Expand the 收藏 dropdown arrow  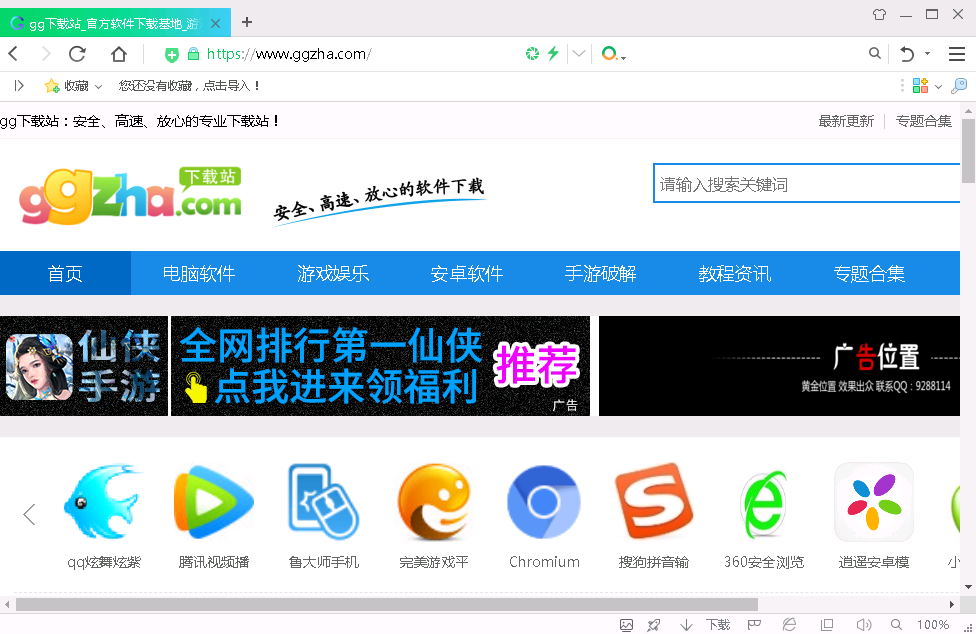tap(98, 86)
